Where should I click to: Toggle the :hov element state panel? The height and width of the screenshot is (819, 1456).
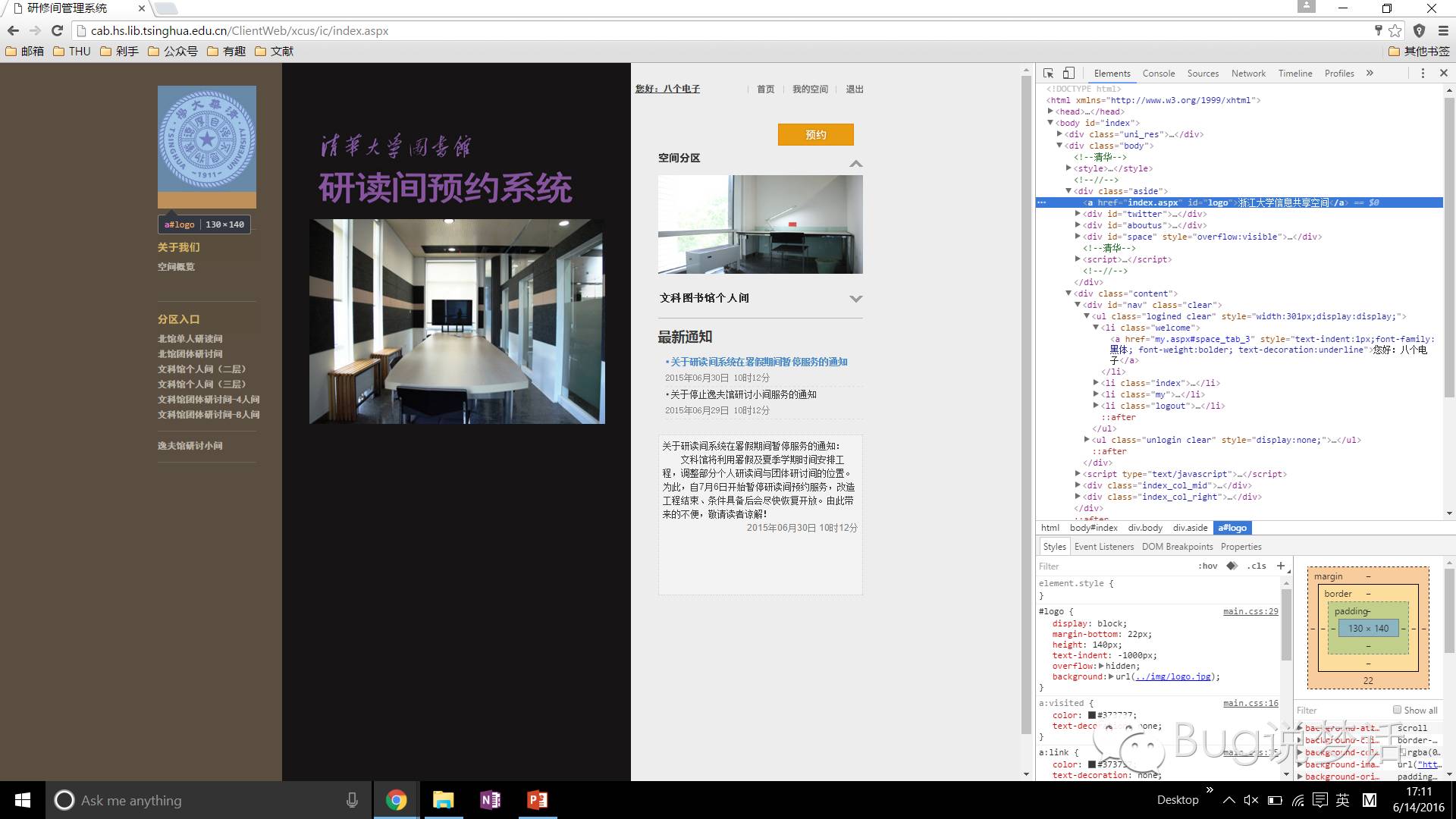(x=1207, y=566)
